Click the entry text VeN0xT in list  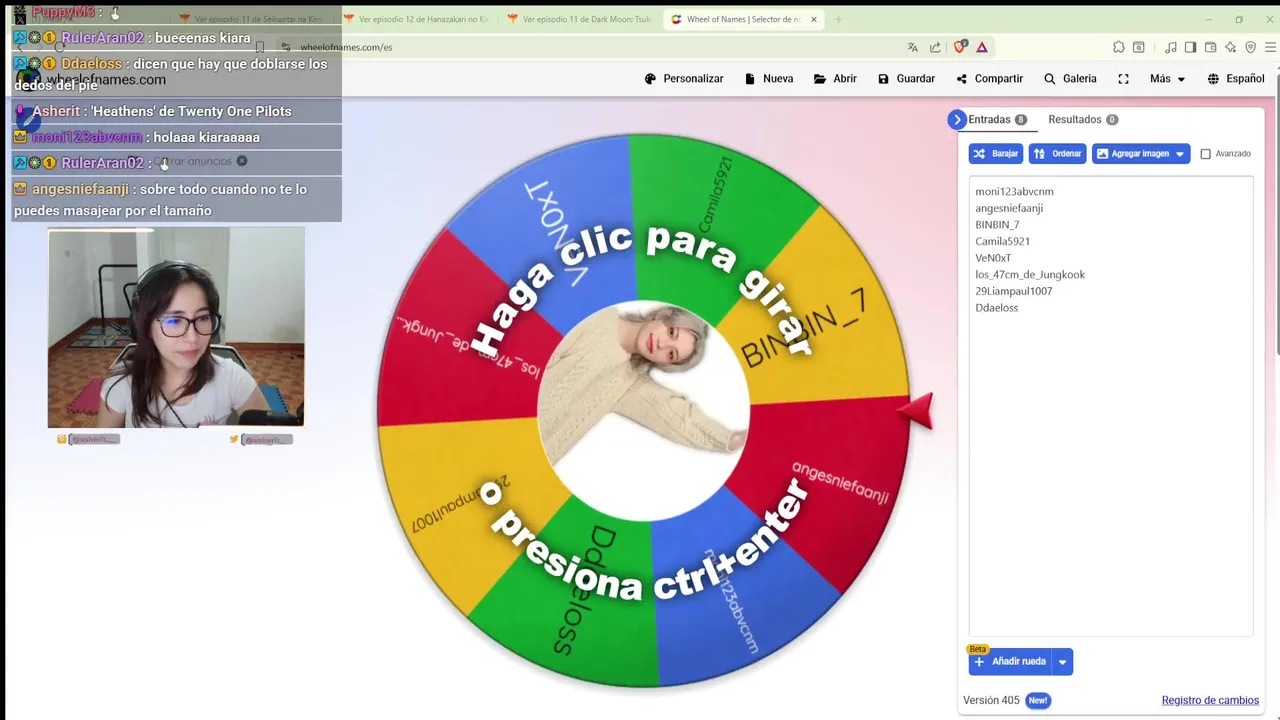pyautogui.click(x=993, y=258)
